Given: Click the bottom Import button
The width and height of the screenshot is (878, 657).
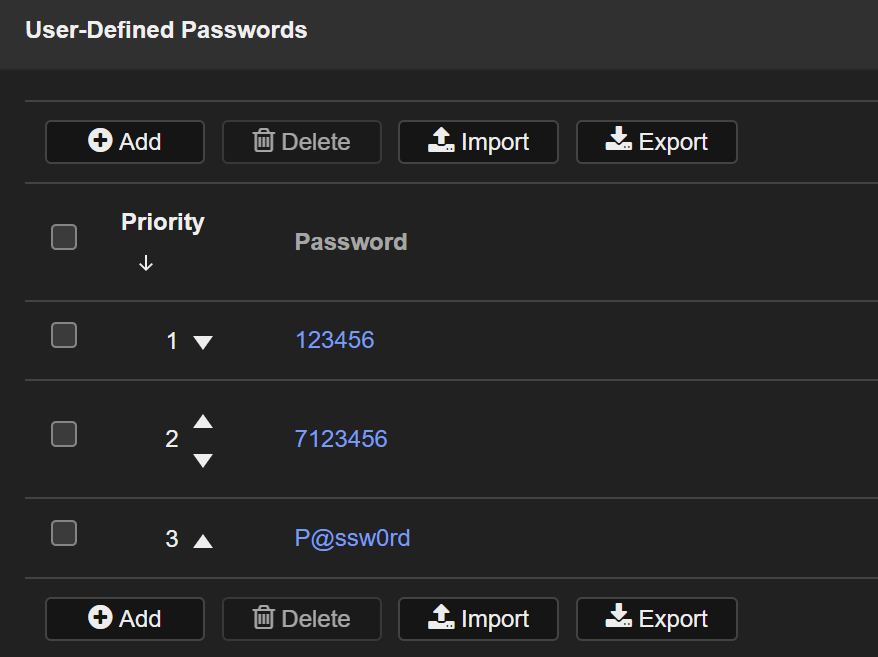Looking at the screenshot, I should [x=479, y=619].
